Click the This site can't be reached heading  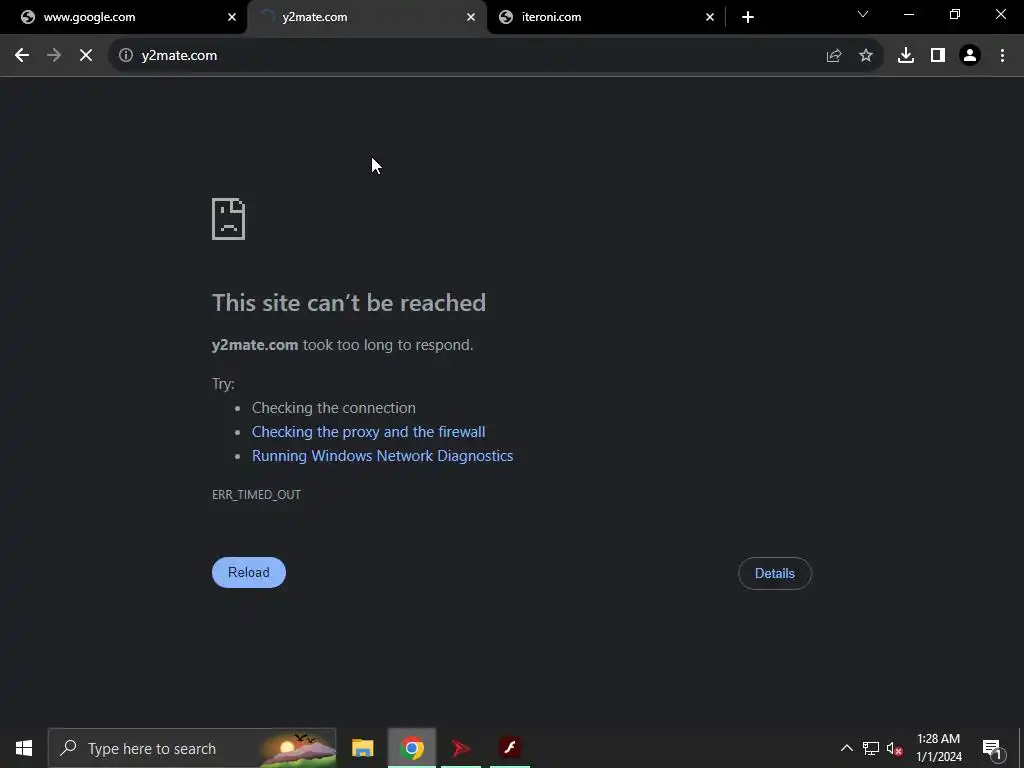(x=349, y=303)
